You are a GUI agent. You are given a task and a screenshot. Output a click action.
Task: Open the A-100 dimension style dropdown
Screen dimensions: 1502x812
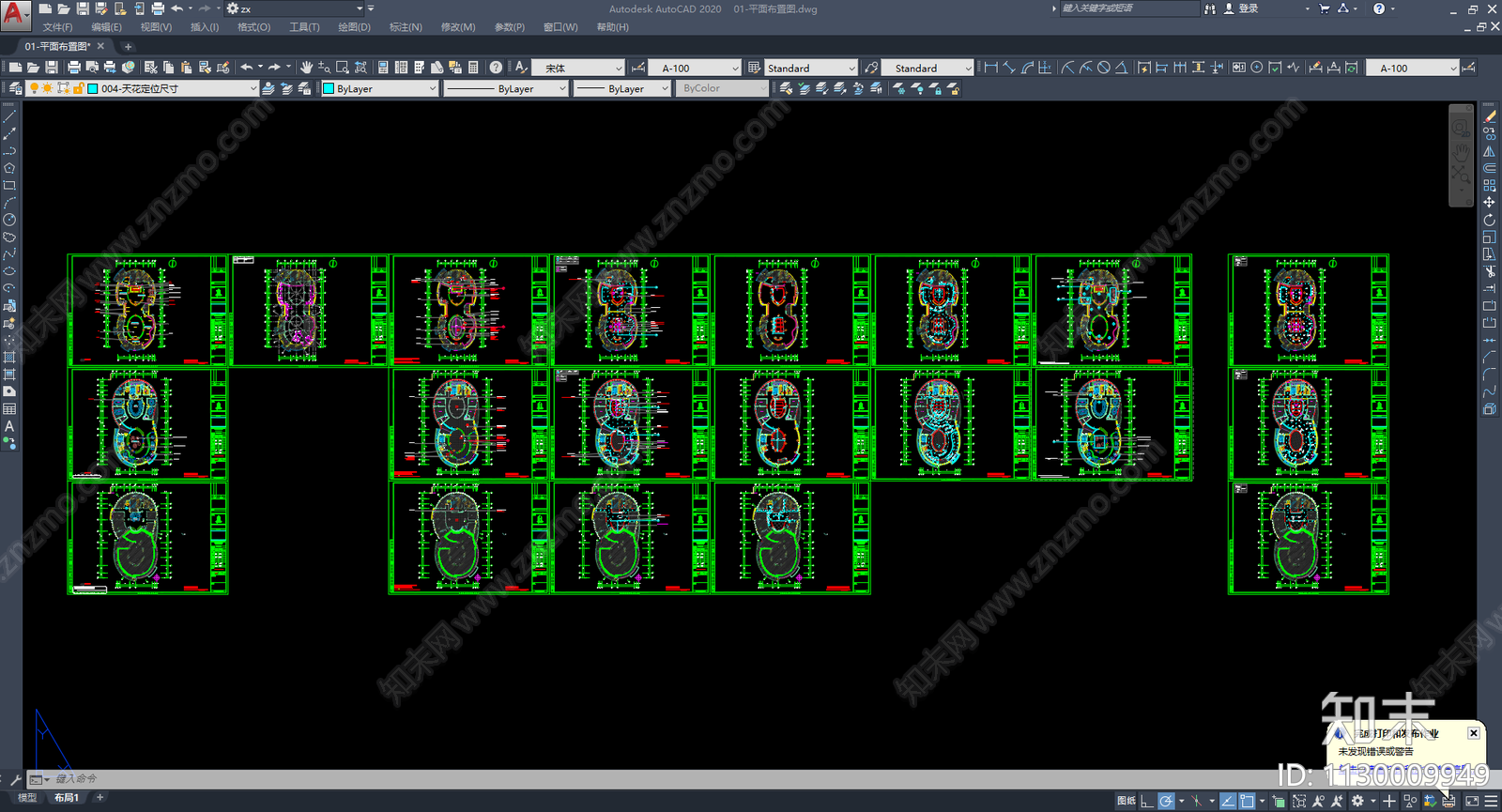[695, 69]
